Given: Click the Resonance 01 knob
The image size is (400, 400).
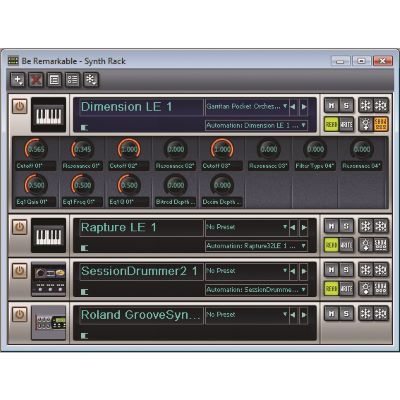Looking at the screenshot, I should pos(82,149).
